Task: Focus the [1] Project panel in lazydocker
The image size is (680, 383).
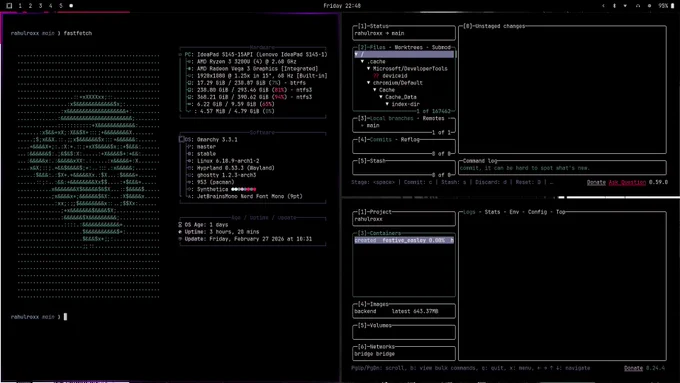Action: click(x=404, y=219)
